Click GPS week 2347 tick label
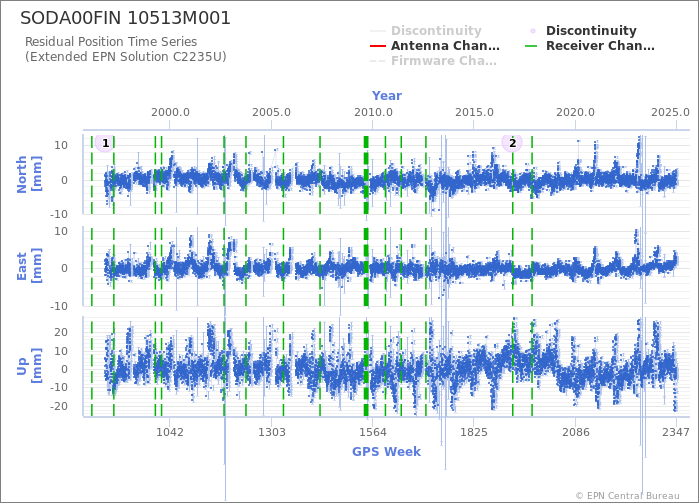 point(676,432)
